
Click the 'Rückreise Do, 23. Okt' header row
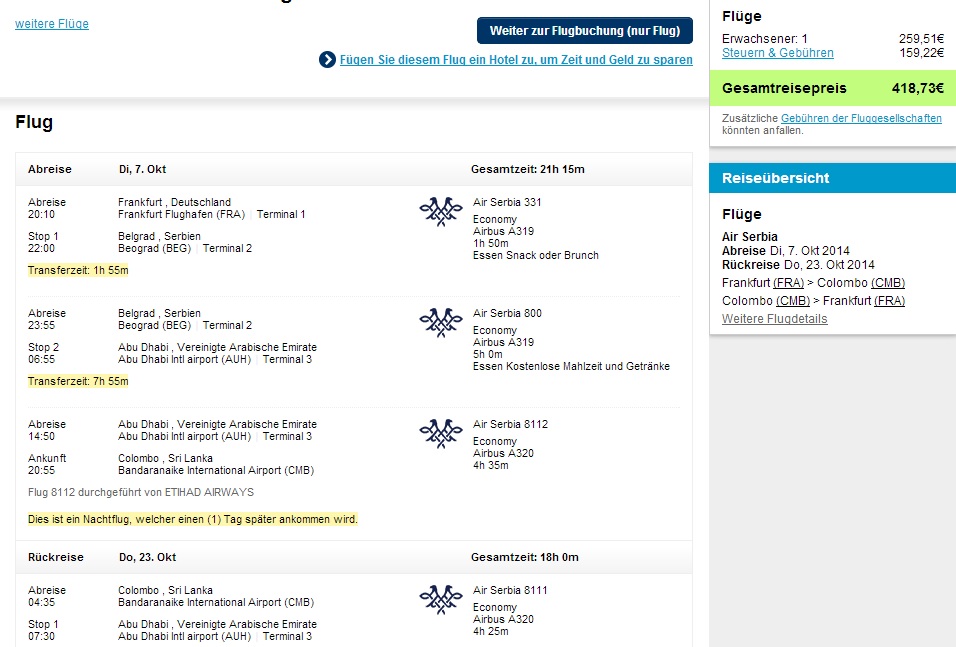[x=354, y=557]
